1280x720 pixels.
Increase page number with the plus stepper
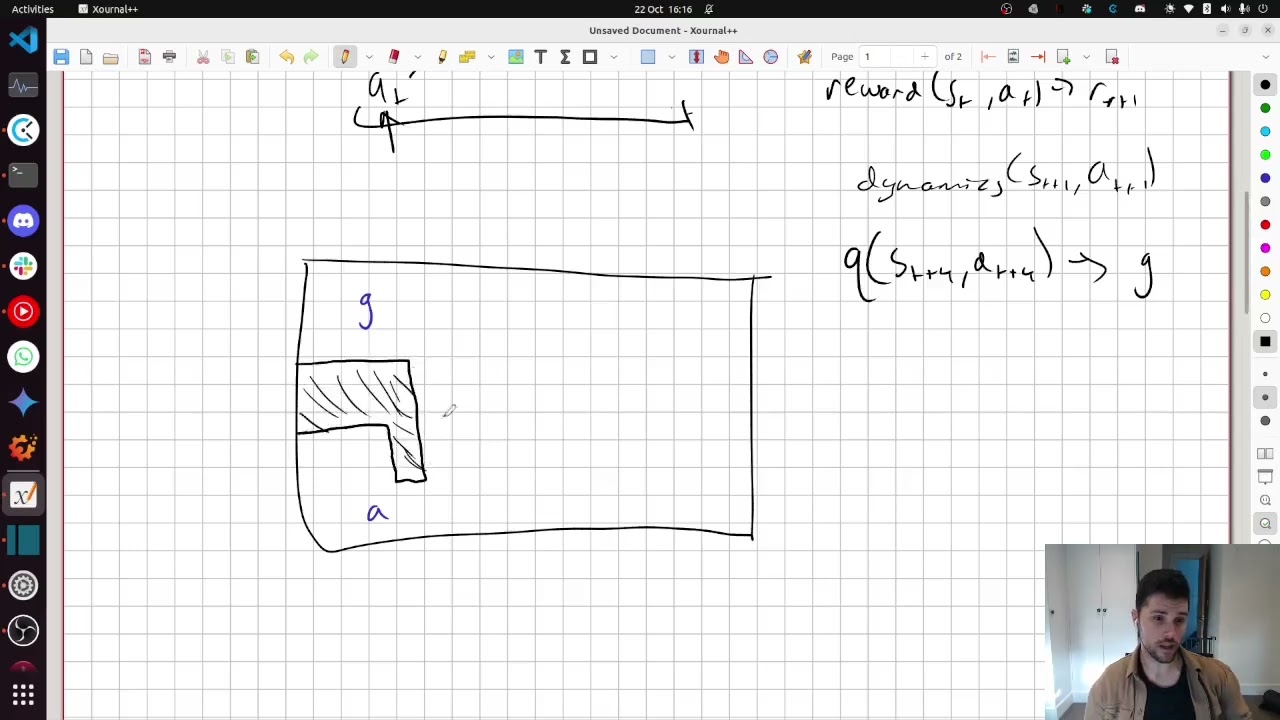point(925,57)
